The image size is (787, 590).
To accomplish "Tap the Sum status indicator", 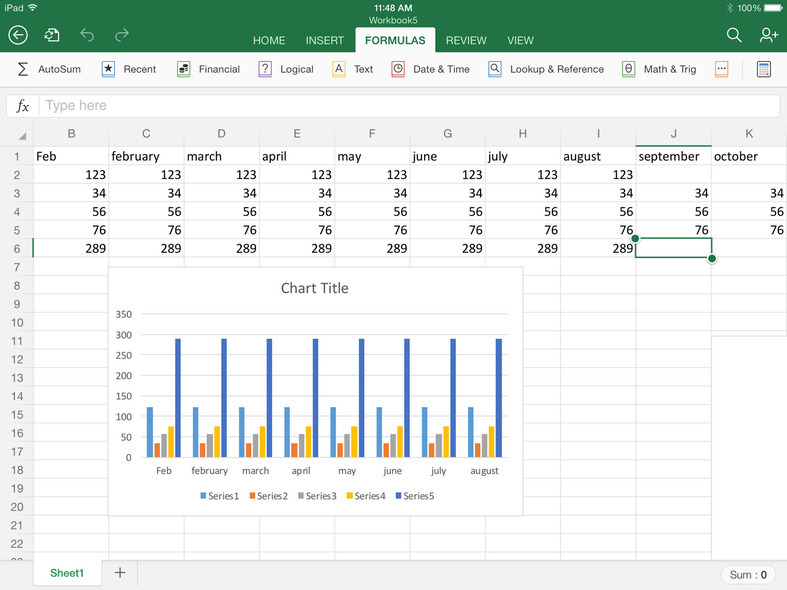I will (748, 575).
